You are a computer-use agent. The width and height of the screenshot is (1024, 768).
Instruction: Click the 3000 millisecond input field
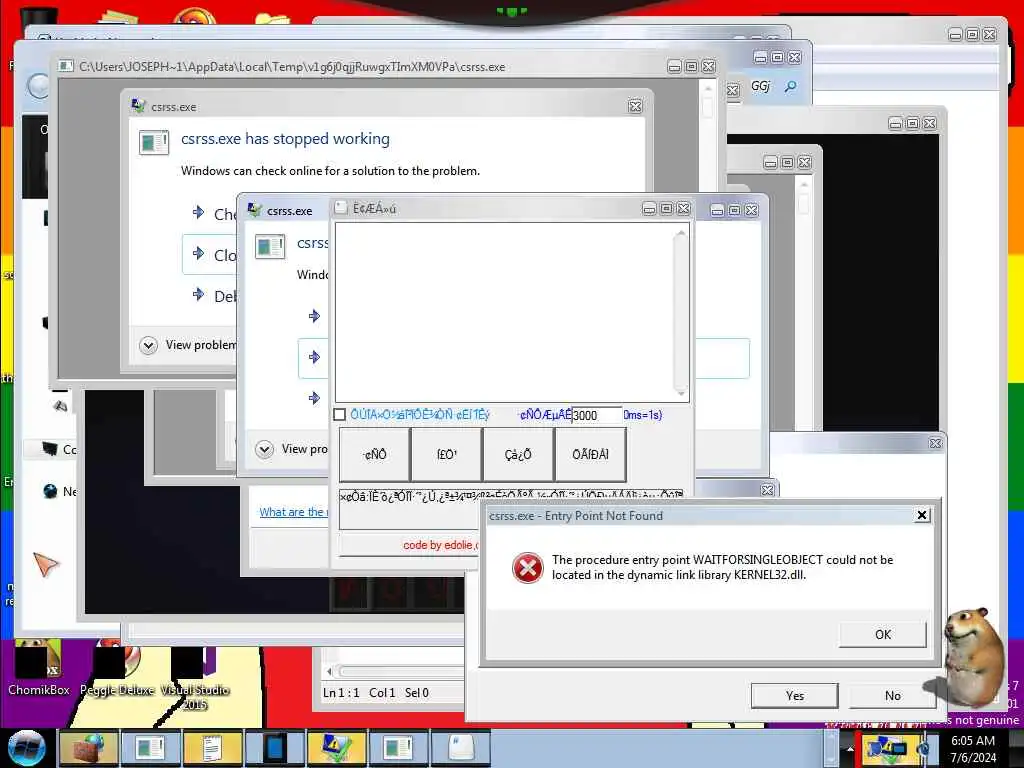click(597, 415)
